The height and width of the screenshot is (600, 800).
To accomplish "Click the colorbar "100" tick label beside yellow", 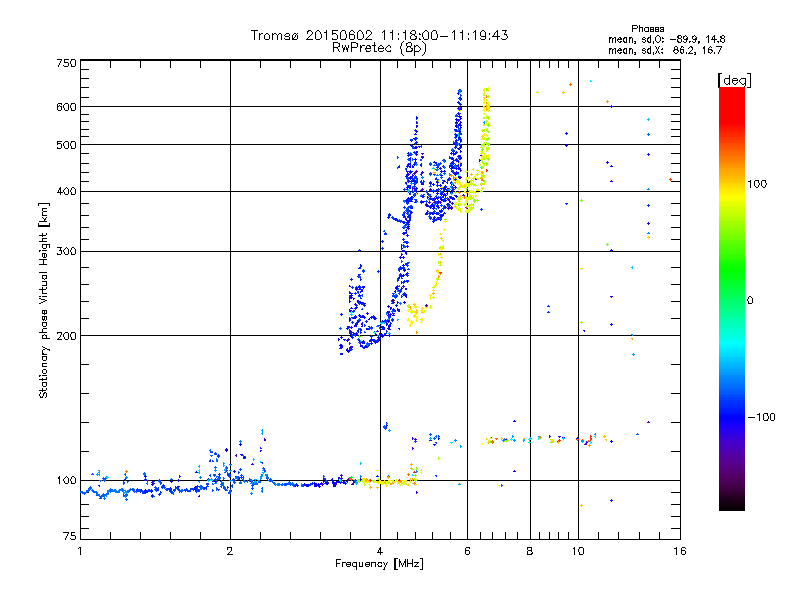I will 757,184.
